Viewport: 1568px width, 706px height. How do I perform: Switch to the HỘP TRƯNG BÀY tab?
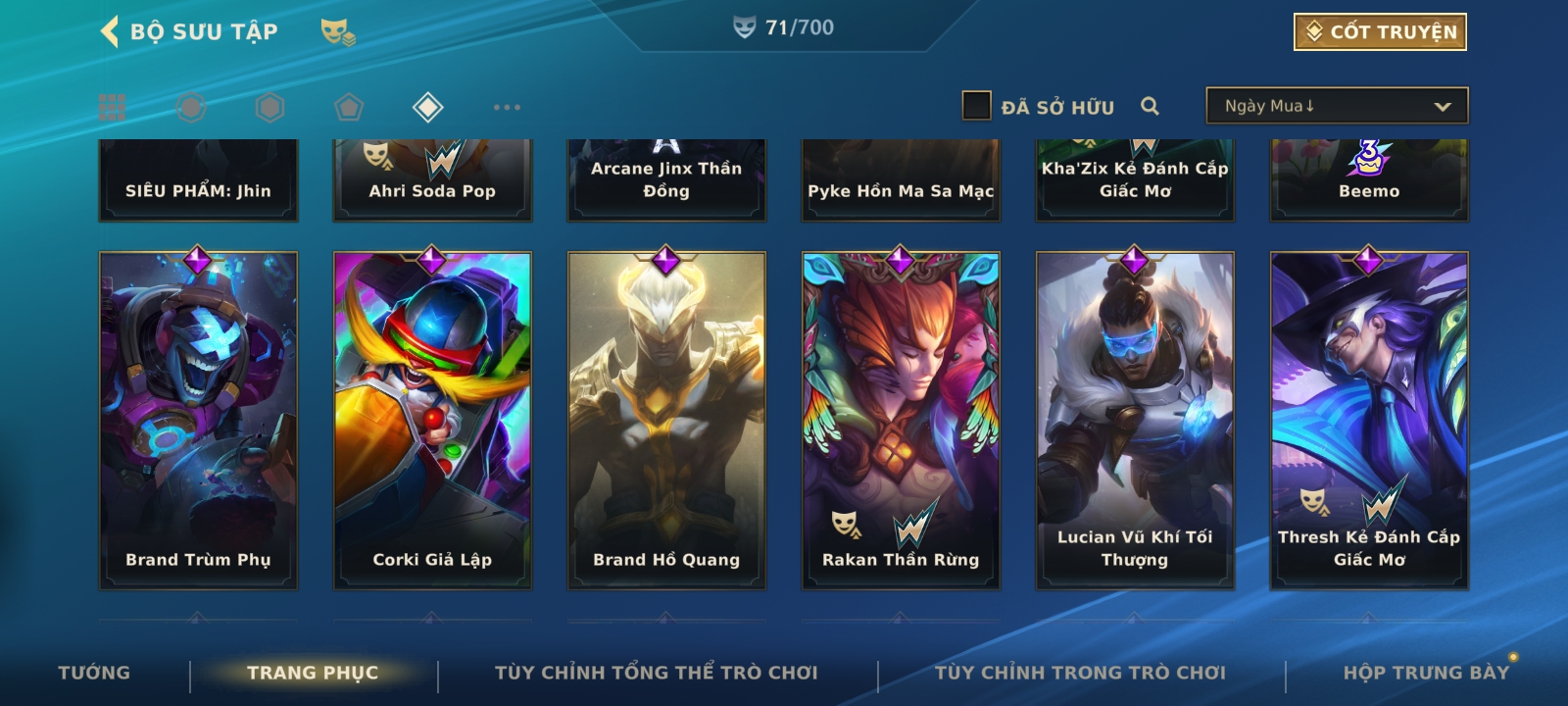[x=1426, y=673]
